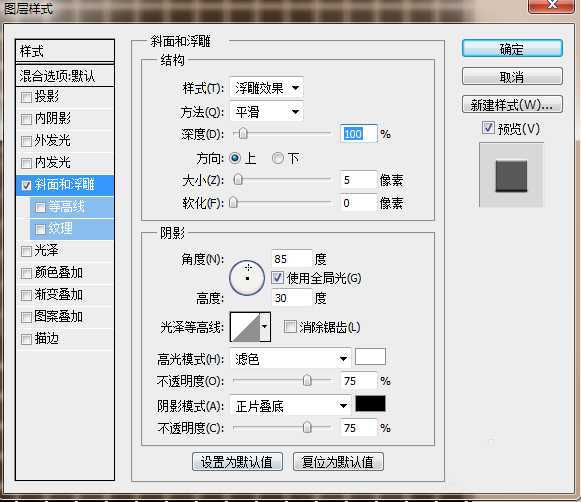Open the 高光模式 dropdown showing 滤色
The height and width of the screenshot is (502, 581).
point(290,359)
